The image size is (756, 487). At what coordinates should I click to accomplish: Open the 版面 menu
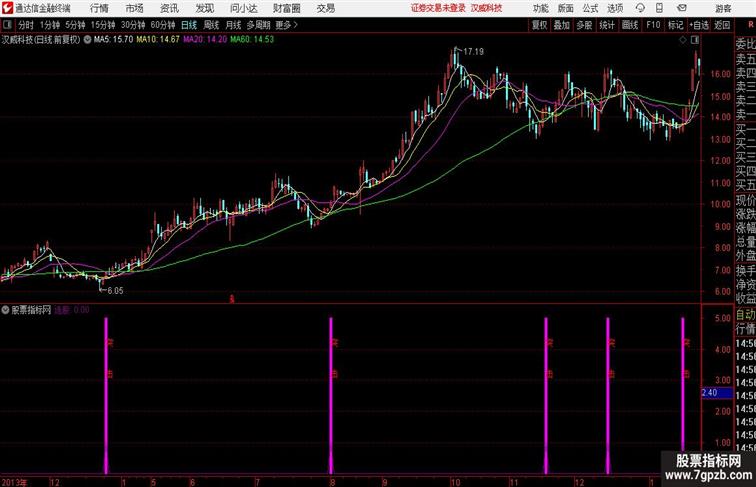pos(566,8)
